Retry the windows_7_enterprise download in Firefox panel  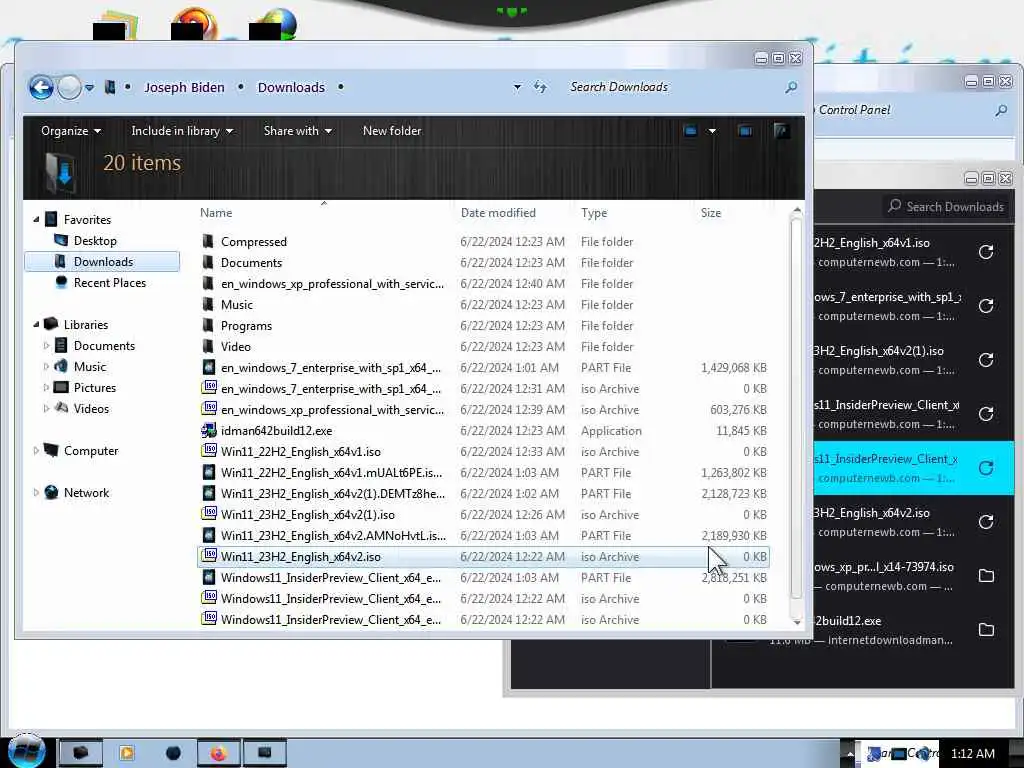(x=986, y=306)
